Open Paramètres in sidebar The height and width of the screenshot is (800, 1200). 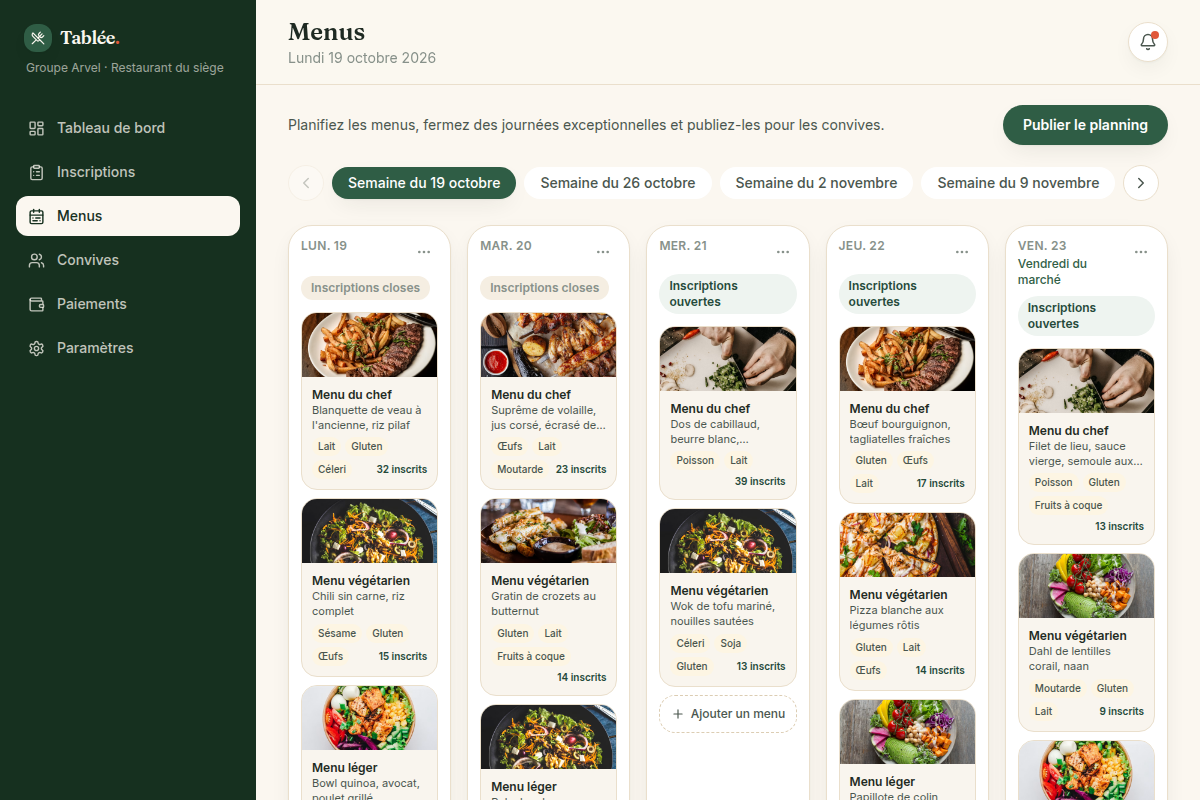[x=128, y=348]
